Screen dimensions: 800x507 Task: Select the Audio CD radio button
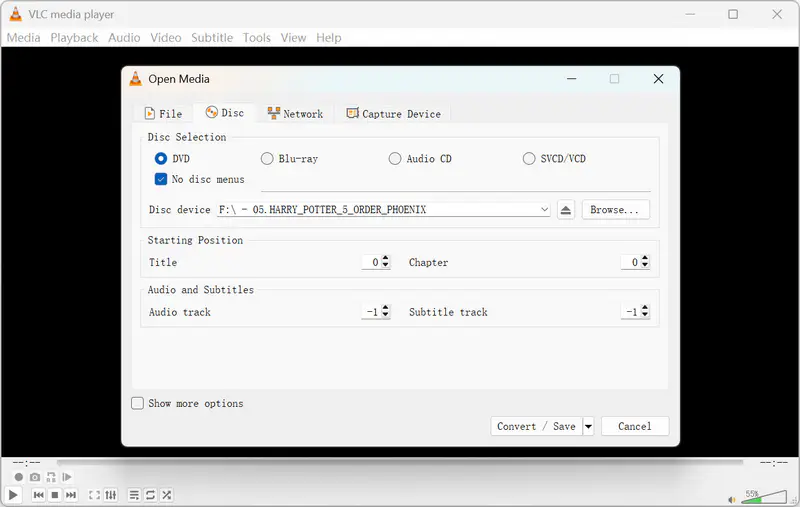pyautogui.click(x=395, y=159)
